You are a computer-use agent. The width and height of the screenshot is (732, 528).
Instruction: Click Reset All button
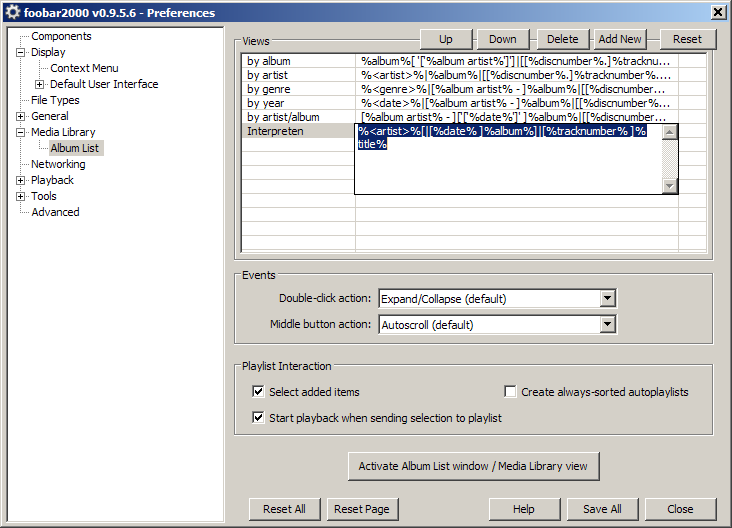point(284,509)
